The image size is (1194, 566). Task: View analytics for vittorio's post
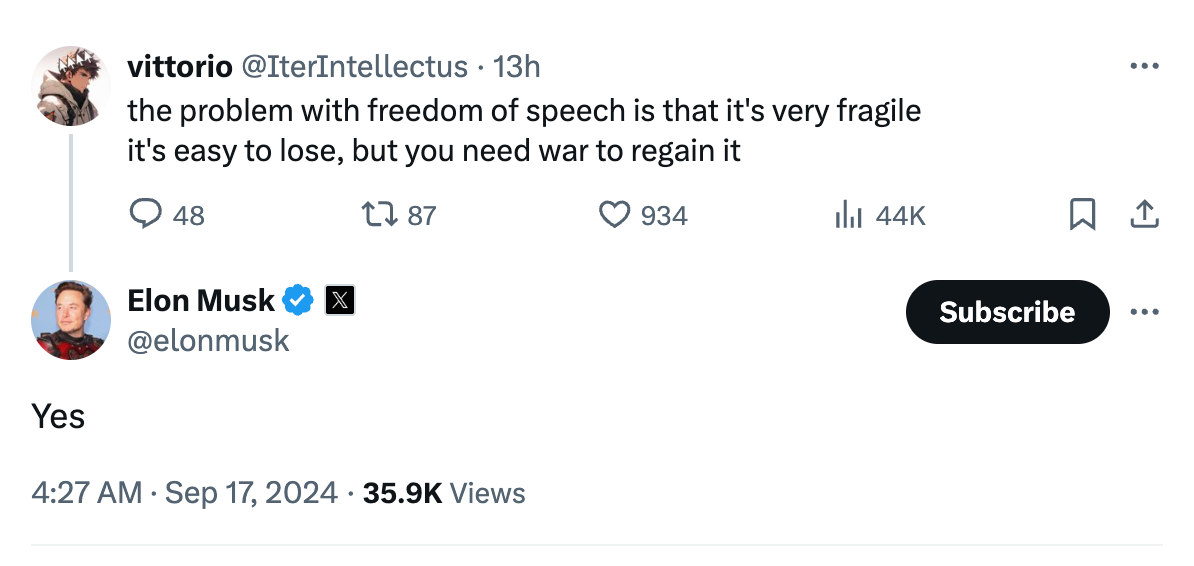[848, 214]
